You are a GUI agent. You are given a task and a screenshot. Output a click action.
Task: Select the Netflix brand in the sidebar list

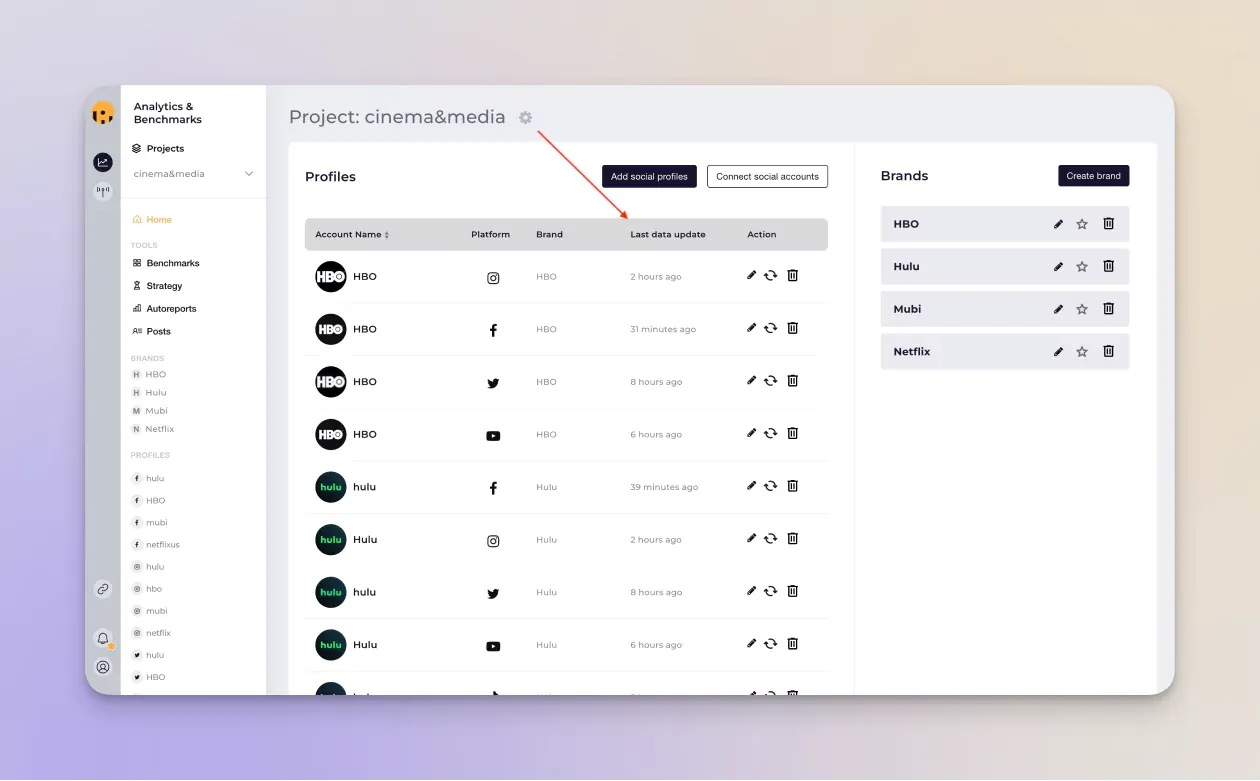153,429
